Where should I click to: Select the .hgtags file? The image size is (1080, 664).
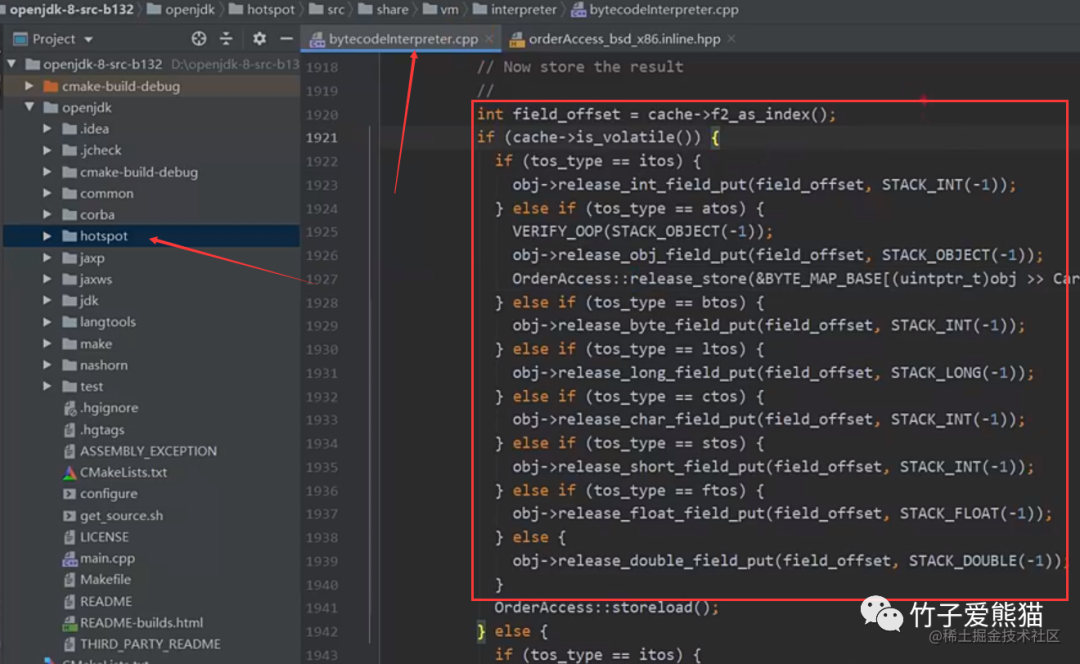[x=102, y=430]
